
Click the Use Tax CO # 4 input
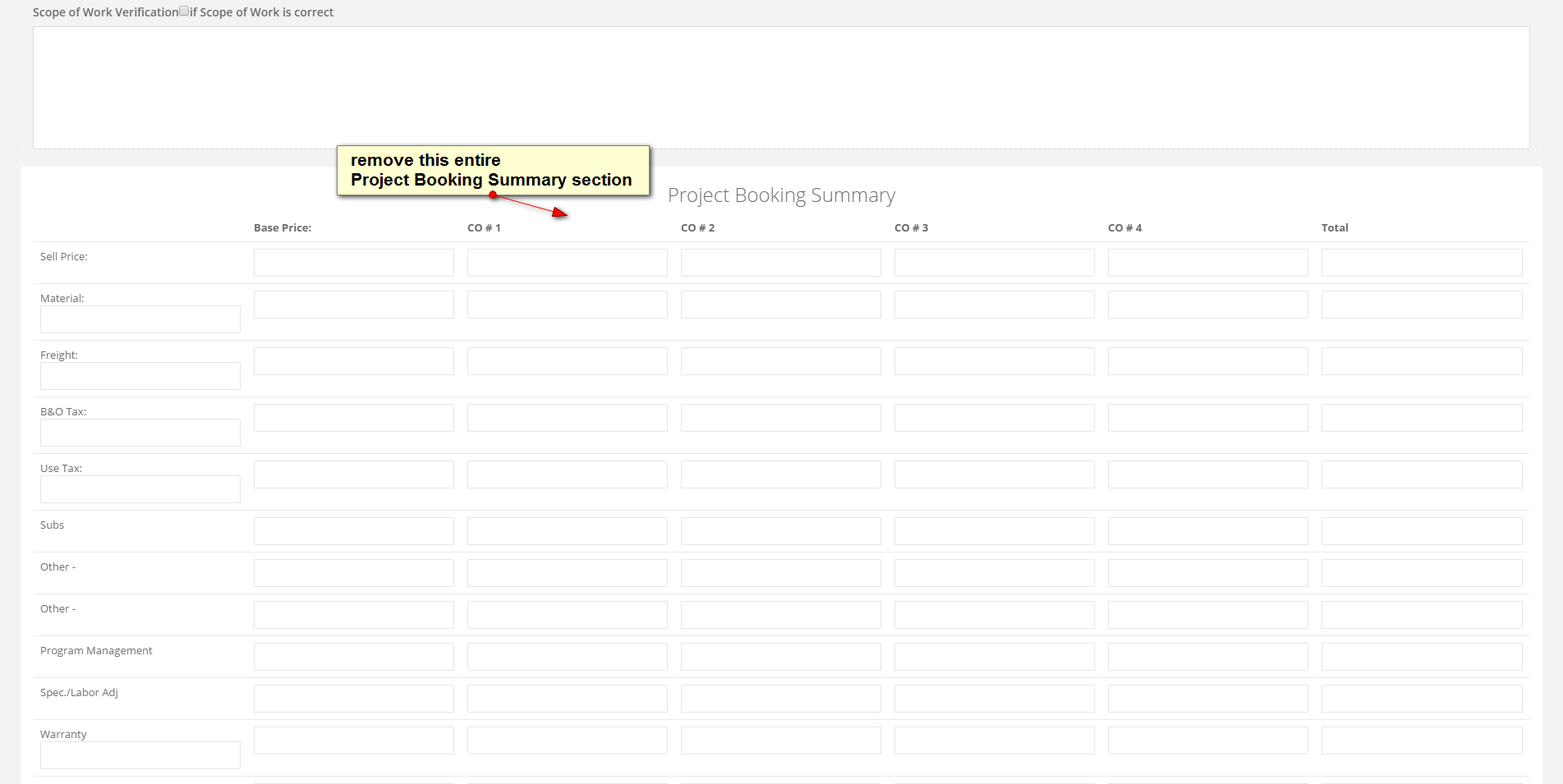(1208, 475)
